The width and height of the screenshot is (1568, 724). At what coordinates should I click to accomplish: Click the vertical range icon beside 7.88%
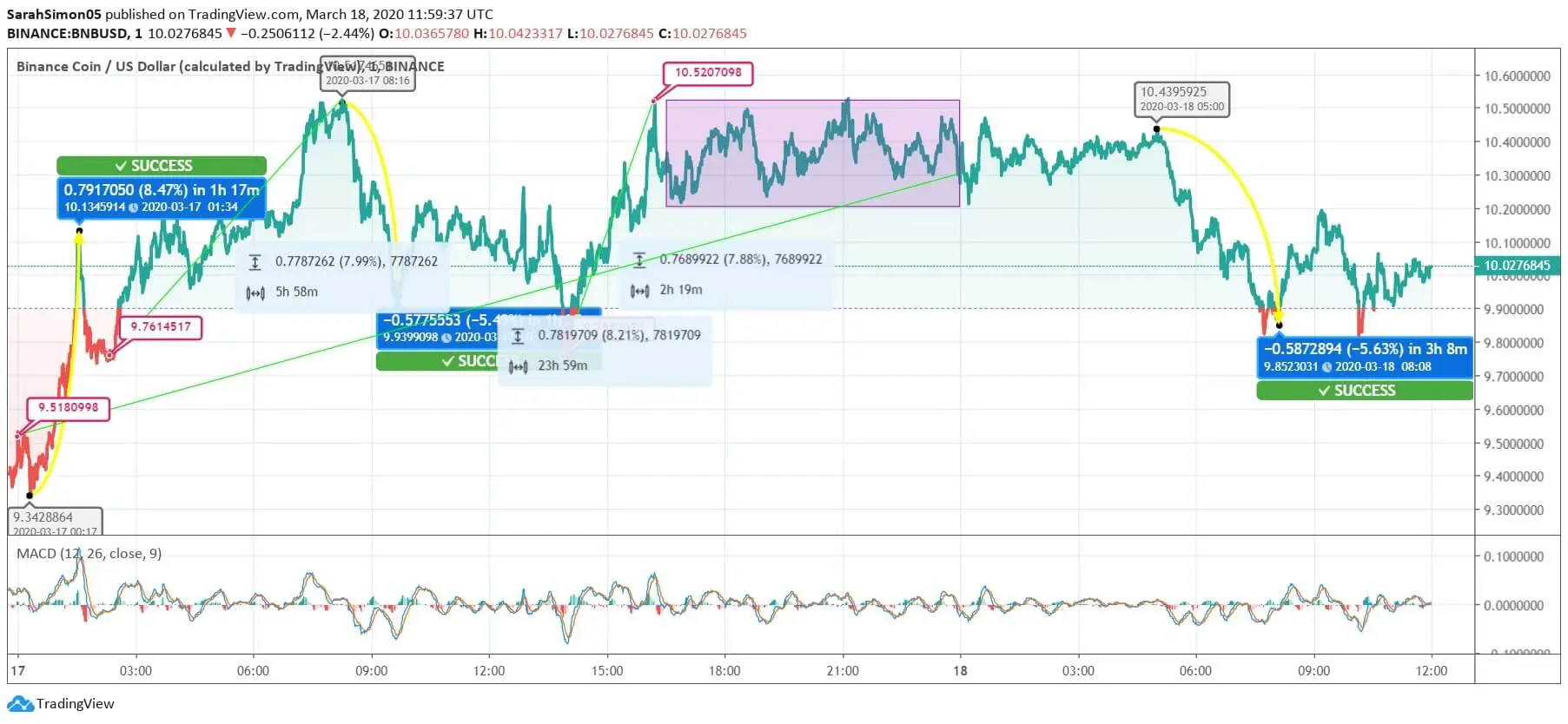[639, 260]
